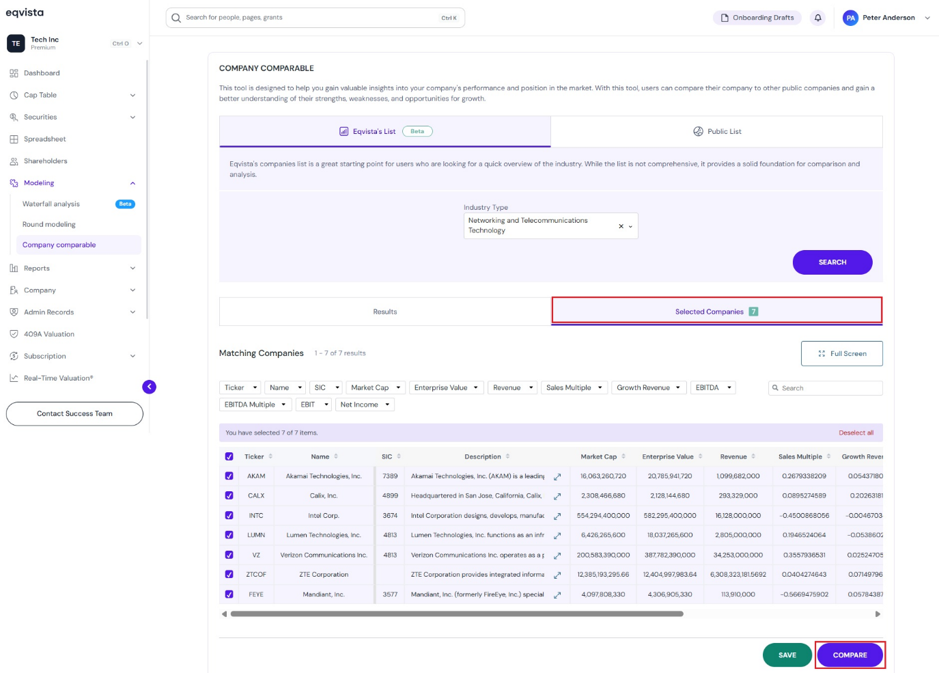Screen dimensions: 939x673
Task: Click the Deselect all link
Action: 856,433
